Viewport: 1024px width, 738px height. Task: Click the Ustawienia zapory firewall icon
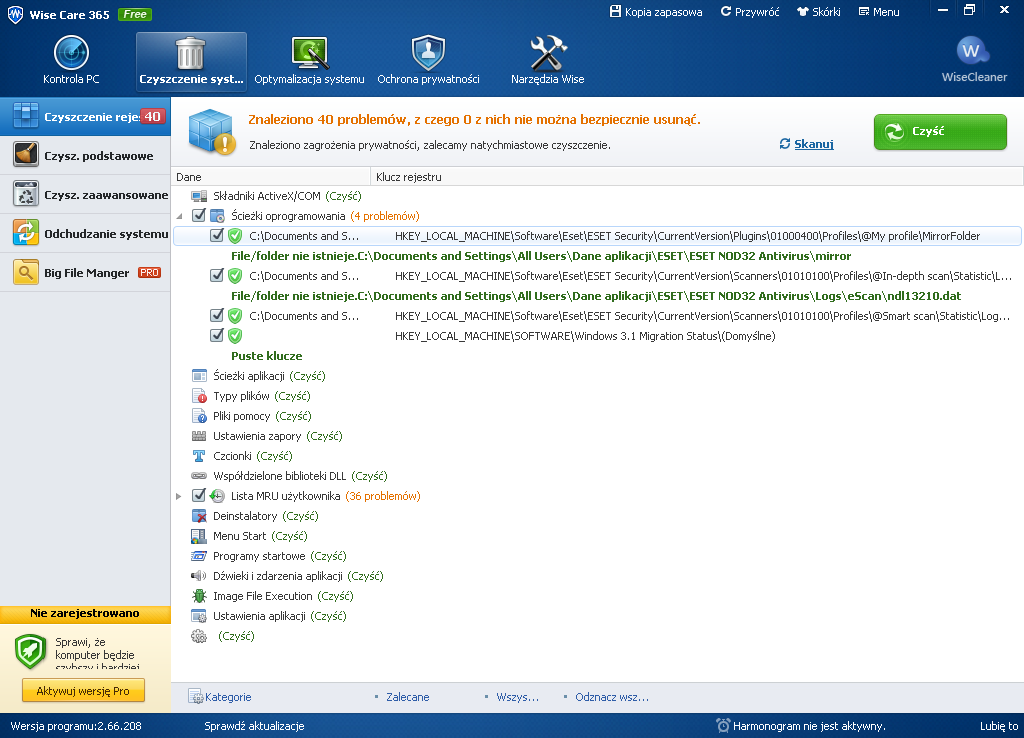click(x=199, y=436)
